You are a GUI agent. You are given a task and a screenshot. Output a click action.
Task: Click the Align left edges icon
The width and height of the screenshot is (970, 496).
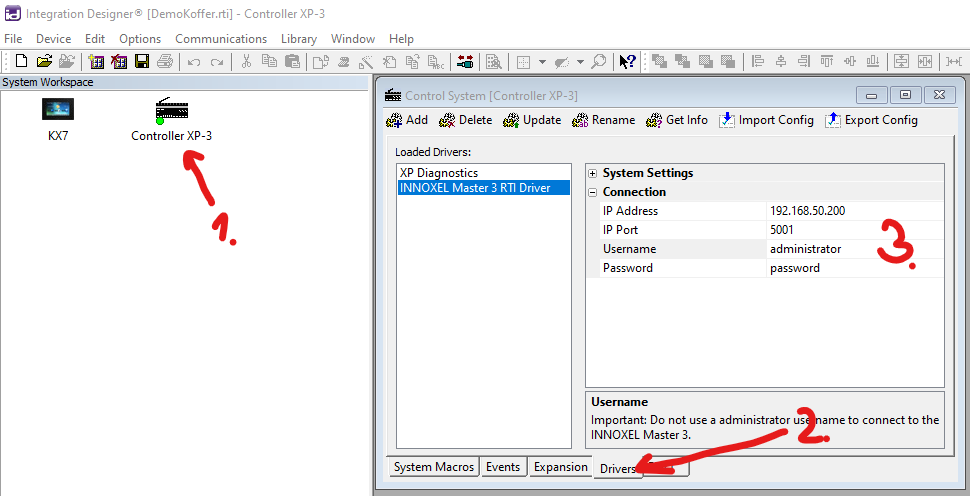pyautogui.click(x=758, y=61)
